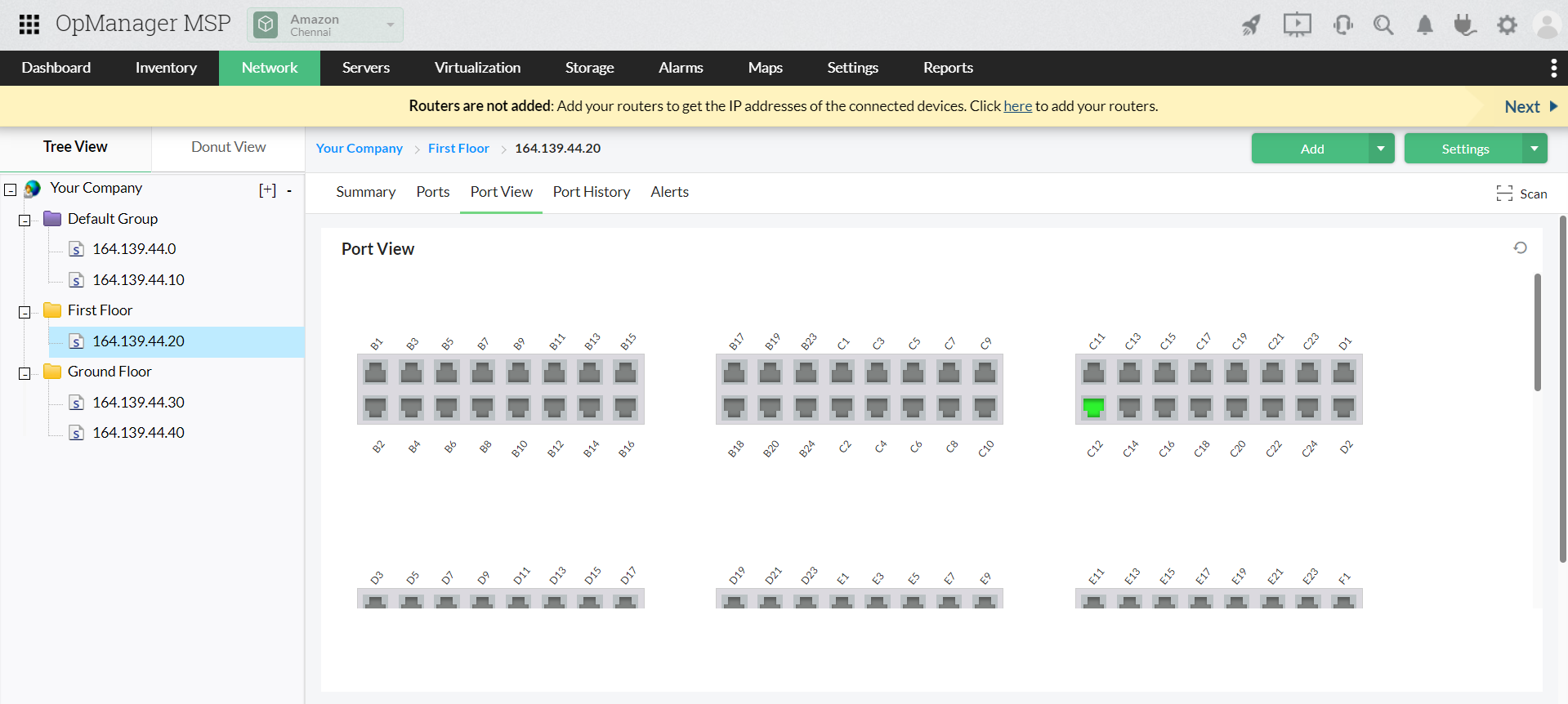The image size is (1568, 704).
Task: Open the Your Company breadcrumb link
Action: 360,149
